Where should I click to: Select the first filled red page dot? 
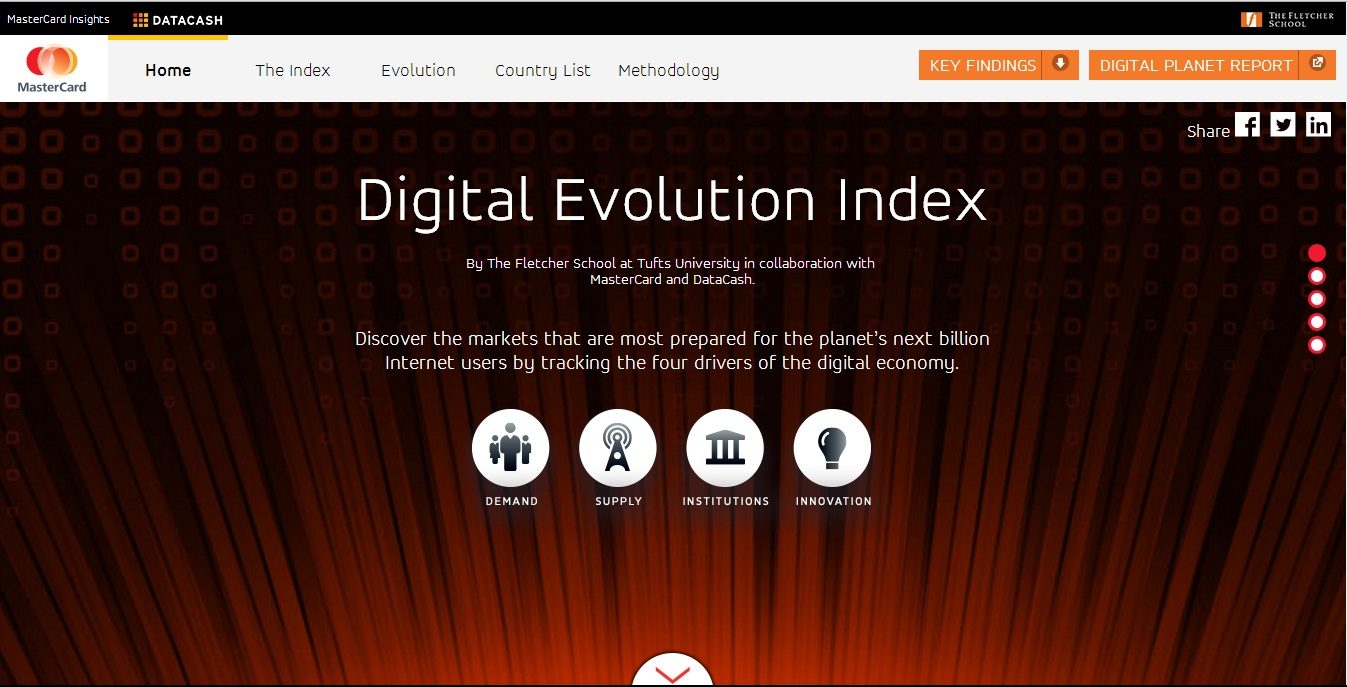tap(1317, 253)
